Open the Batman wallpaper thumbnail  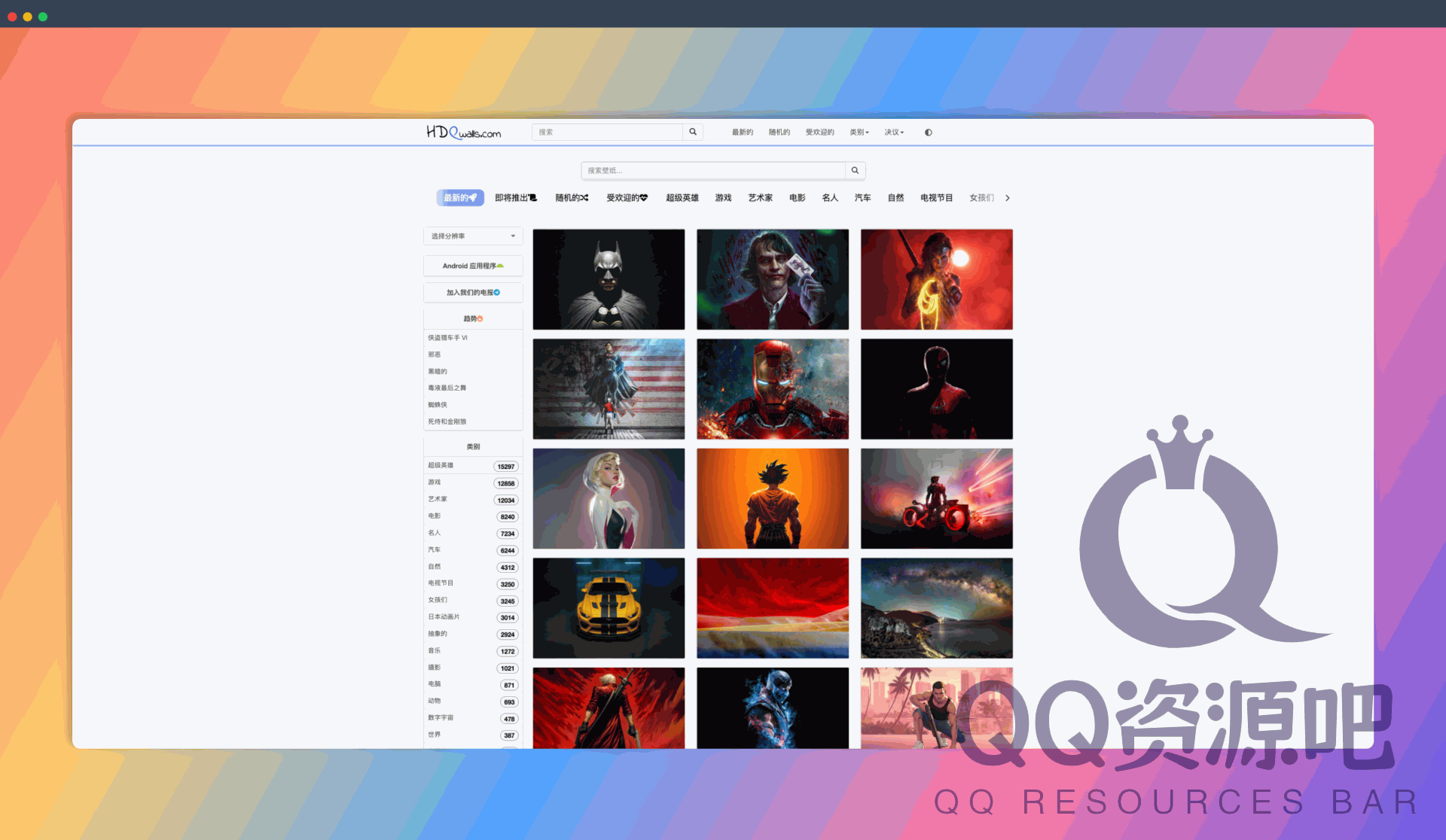pyautogui.click(x=609, y=279)
